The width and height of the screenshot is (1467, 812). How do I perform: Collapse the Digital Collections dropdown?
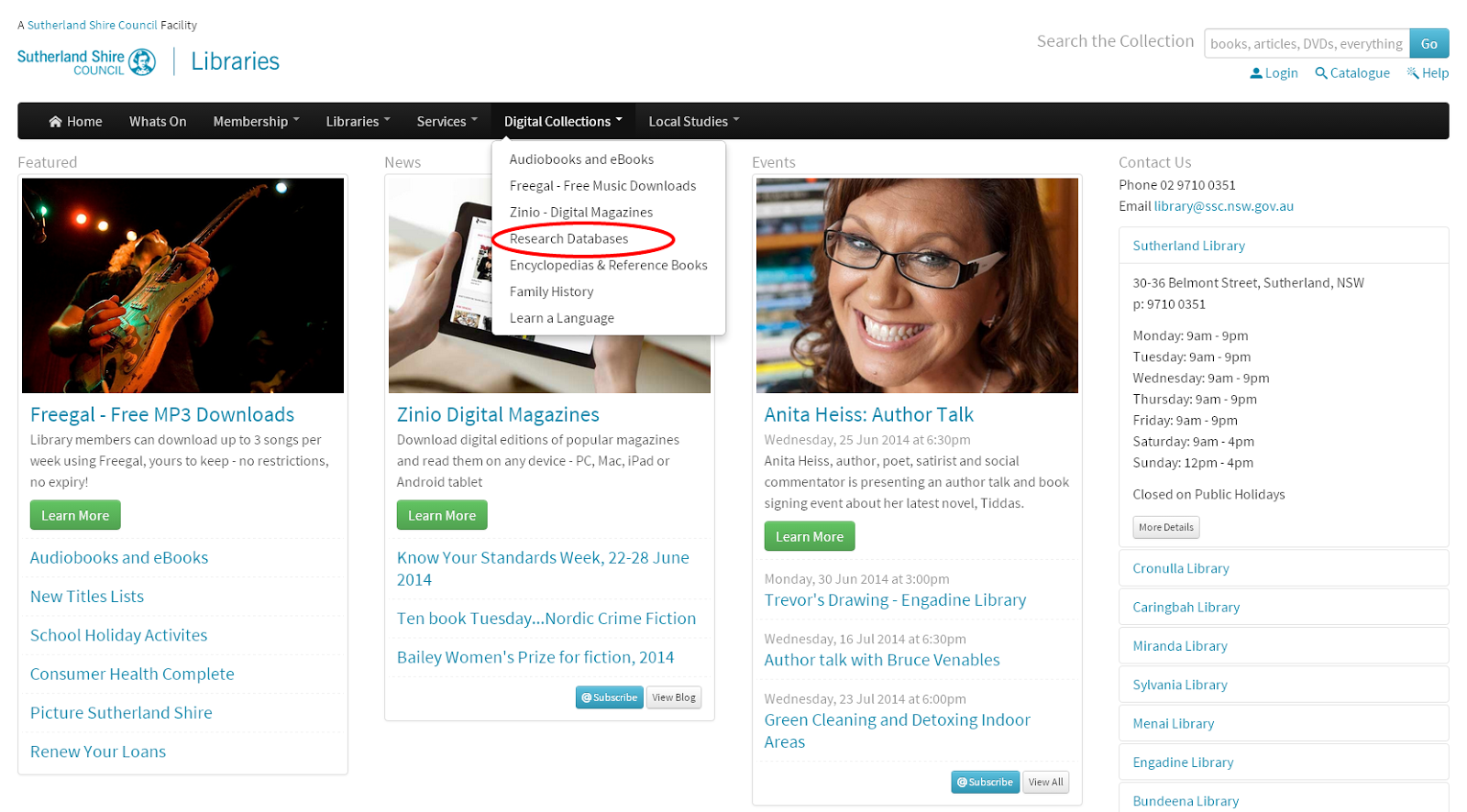(x=563, y=121)
